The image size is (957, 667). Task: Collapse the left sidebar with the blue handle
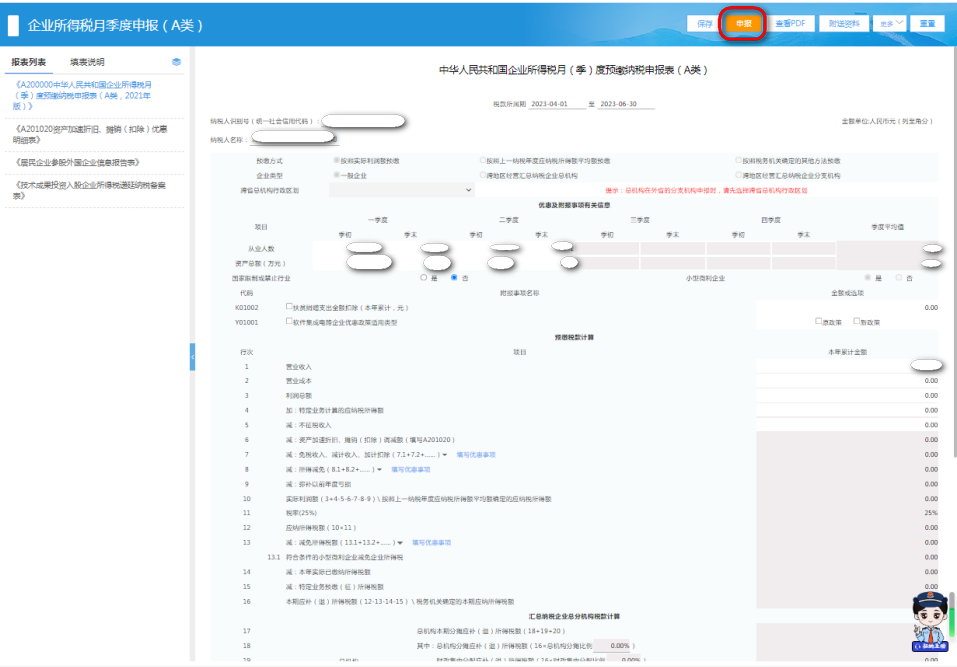(x=192, y=357)
